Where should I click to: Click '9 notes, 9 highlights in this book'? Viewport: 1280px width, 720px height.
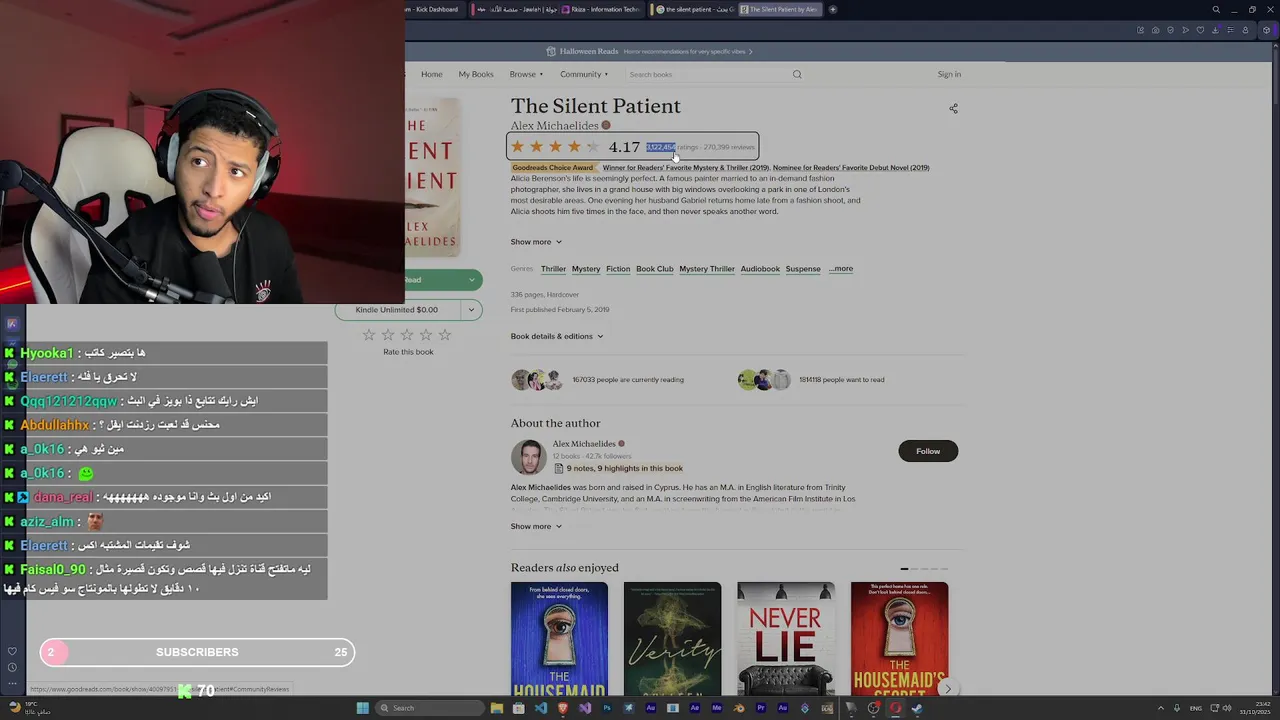[625, 468]
